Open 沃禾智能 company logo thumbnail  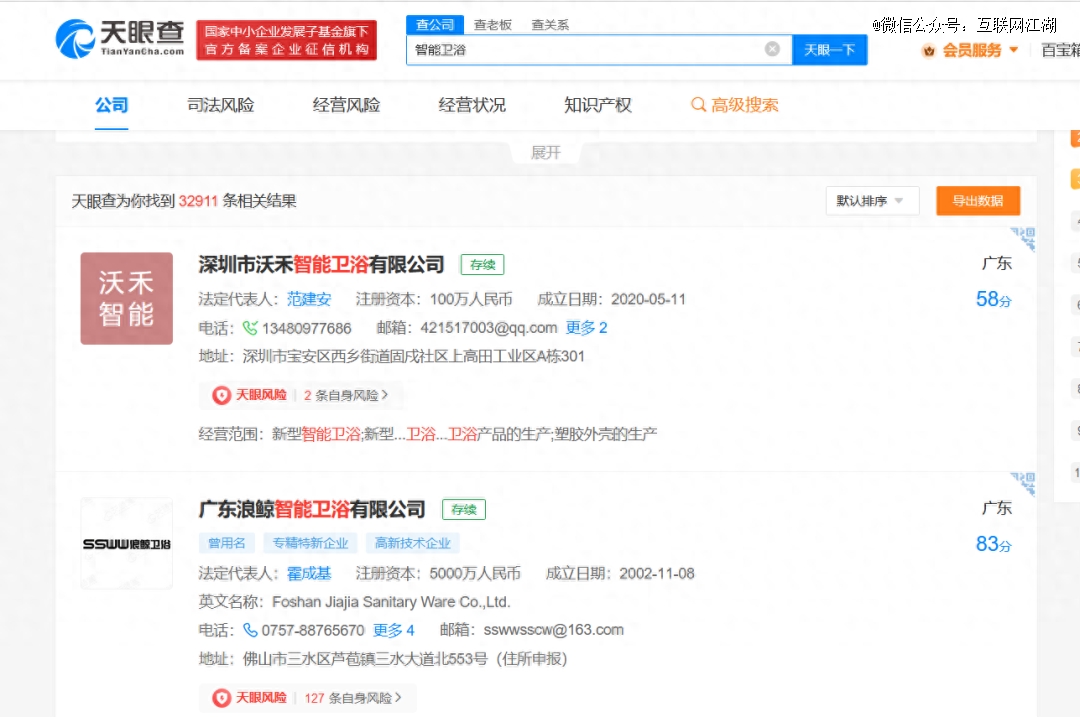point(127,298)
